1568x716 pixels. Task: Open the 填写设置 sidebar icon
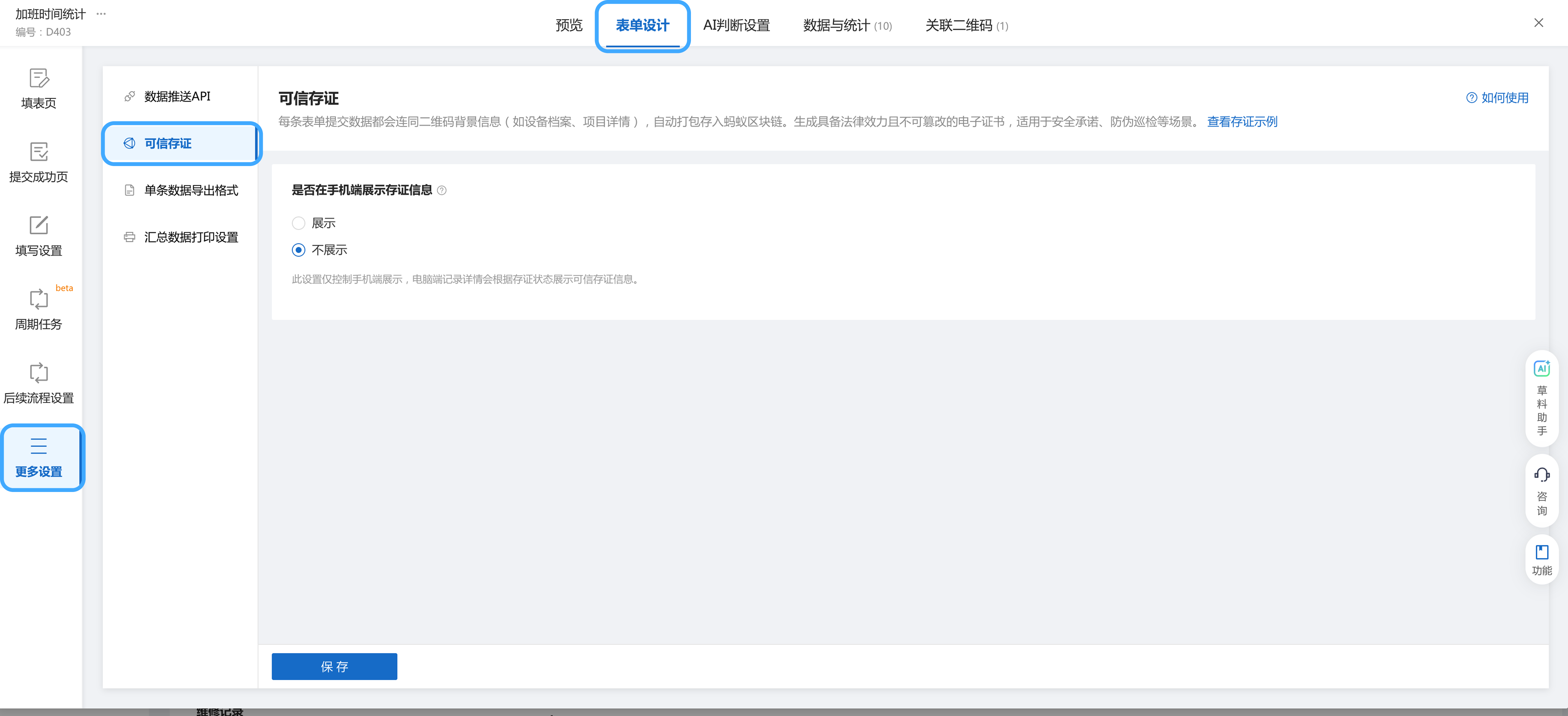(38, 225)
